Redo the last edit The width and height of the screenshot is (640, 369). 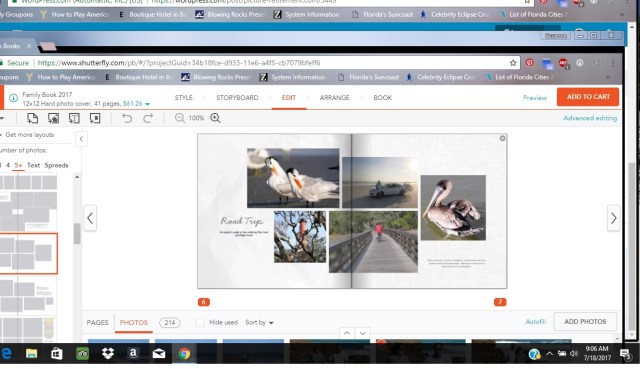click(148, 118)
